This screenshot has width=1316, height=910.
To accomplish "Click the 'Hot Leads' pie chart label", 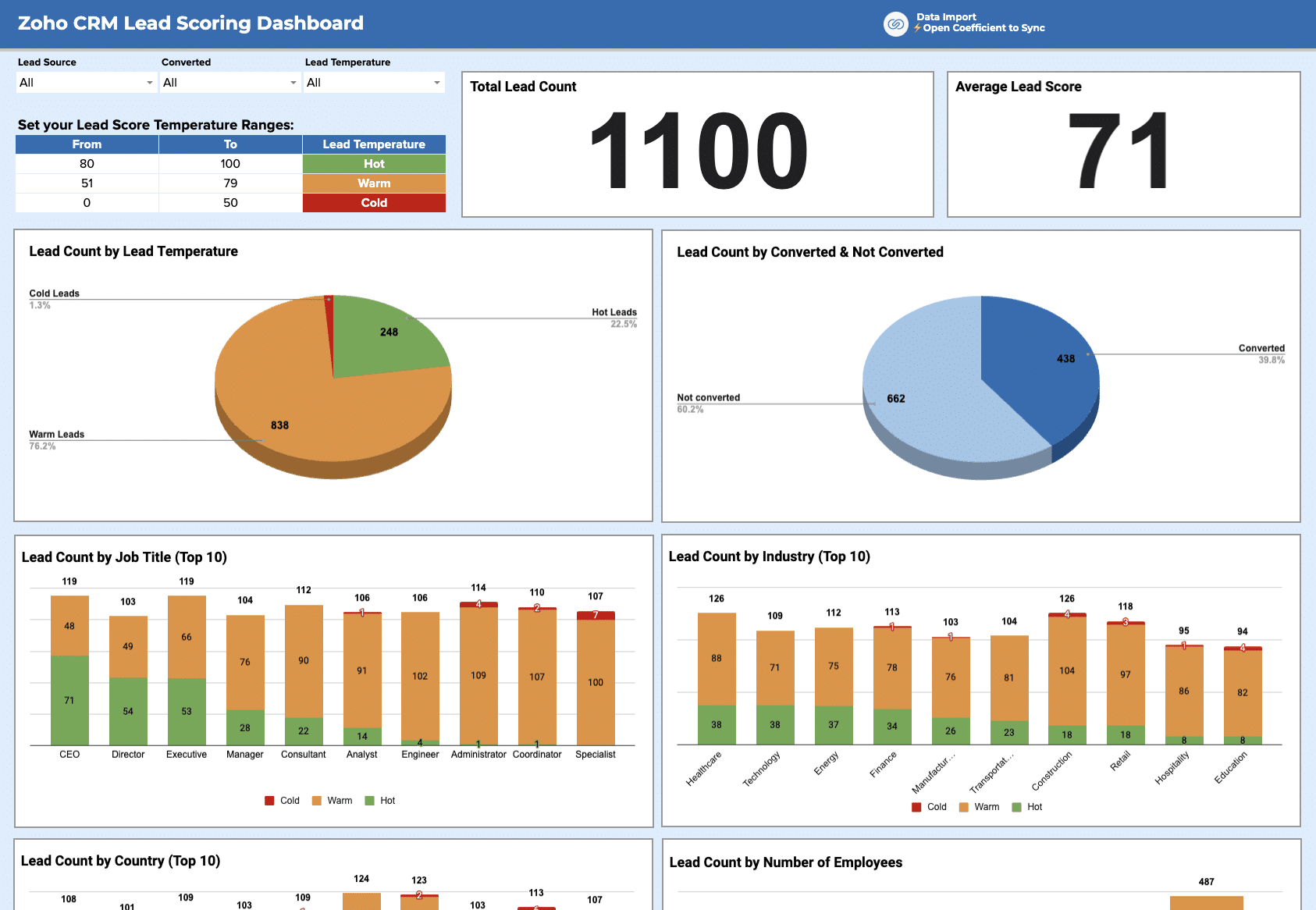I will click(x=614, y=312).
